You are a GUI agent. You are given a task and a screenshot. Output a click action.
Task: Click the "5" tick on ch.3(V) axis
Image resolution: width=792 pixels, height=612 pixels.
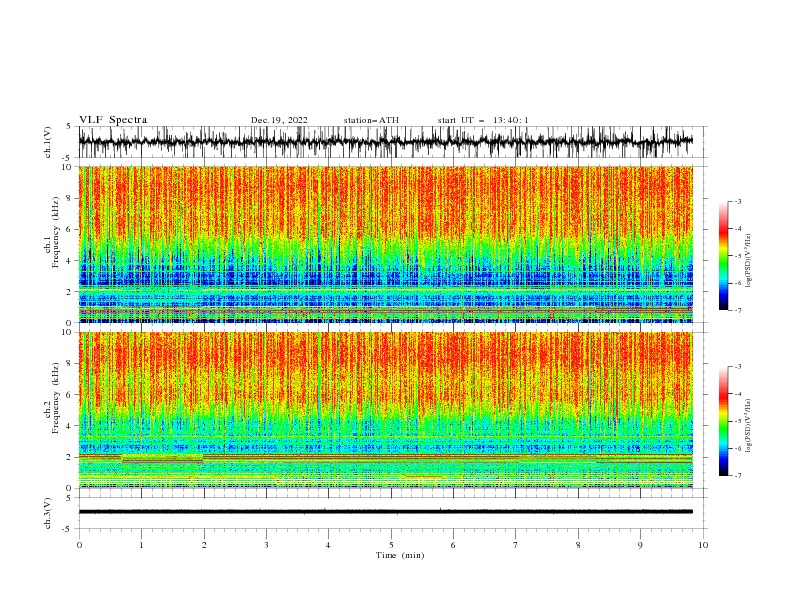click(69, 498)
